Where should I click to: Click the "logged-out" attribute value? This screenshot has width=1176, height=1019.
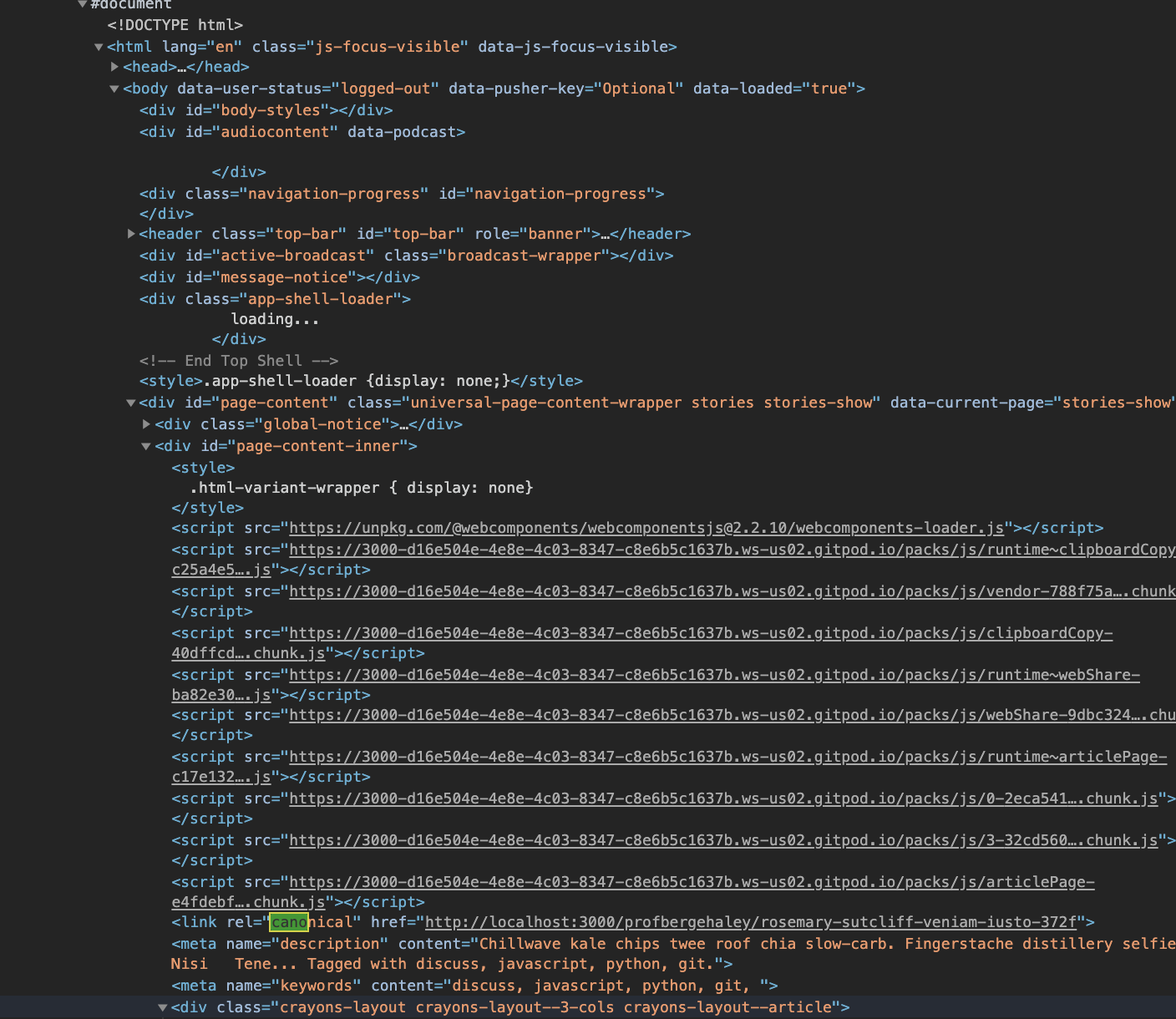[x=385, y=89]
